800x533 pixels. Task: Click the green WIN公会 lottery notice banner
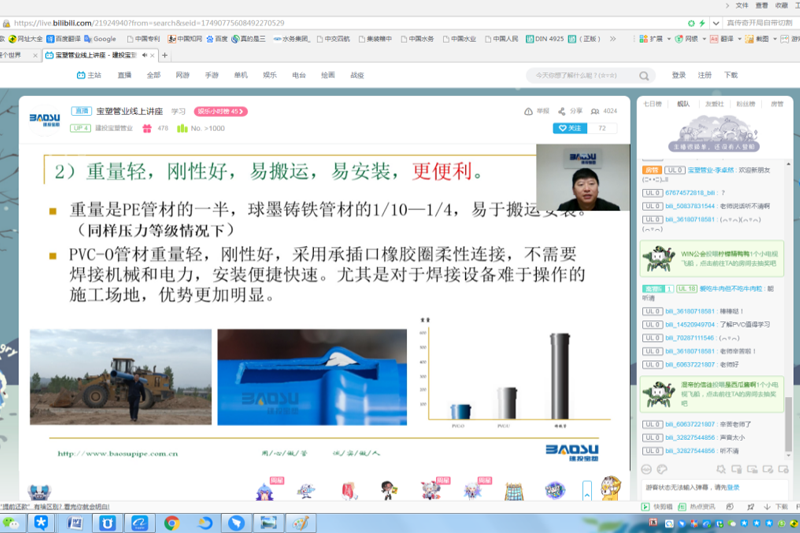tap(712, 259)
